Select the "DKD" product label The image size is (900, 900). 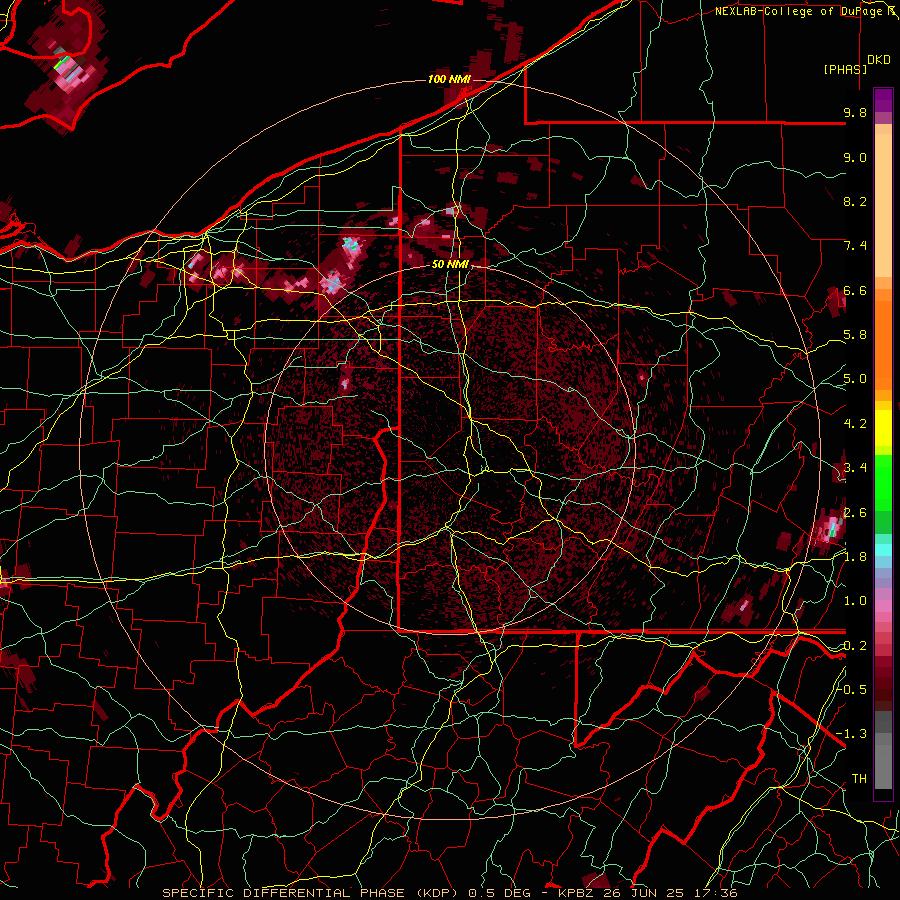[x=878, y=60]
